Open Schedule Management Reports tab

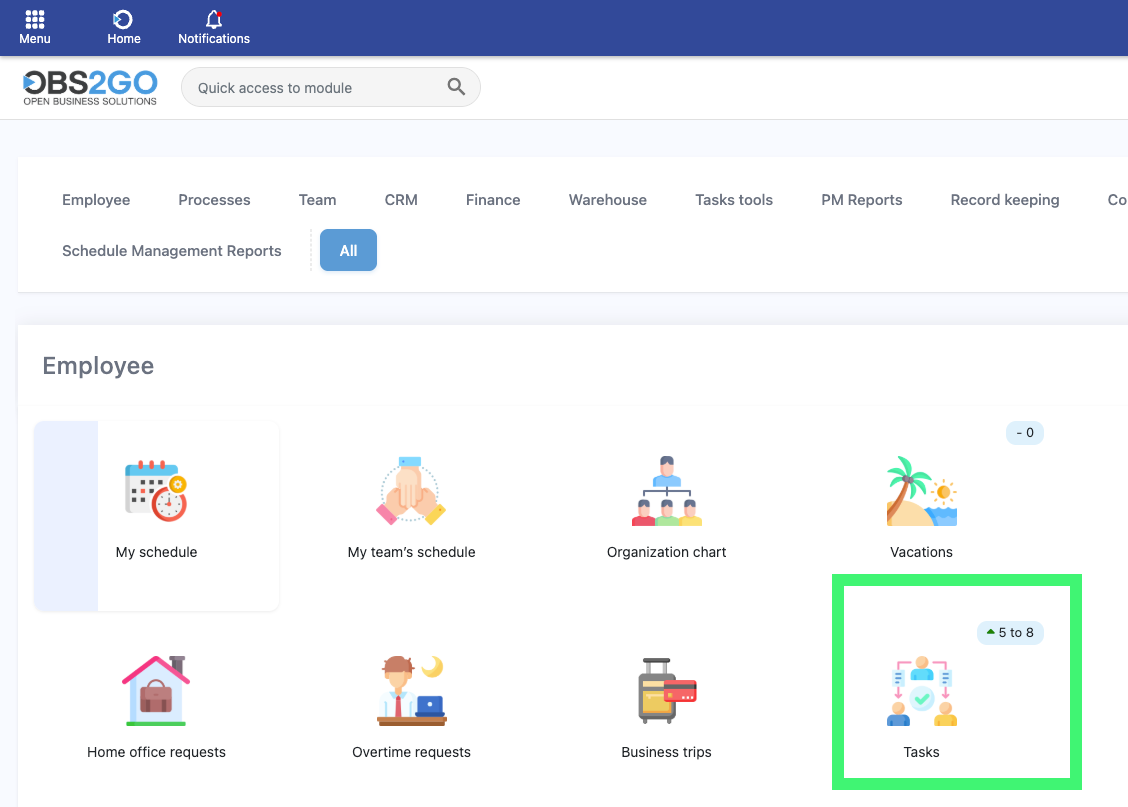pos(172,251)
